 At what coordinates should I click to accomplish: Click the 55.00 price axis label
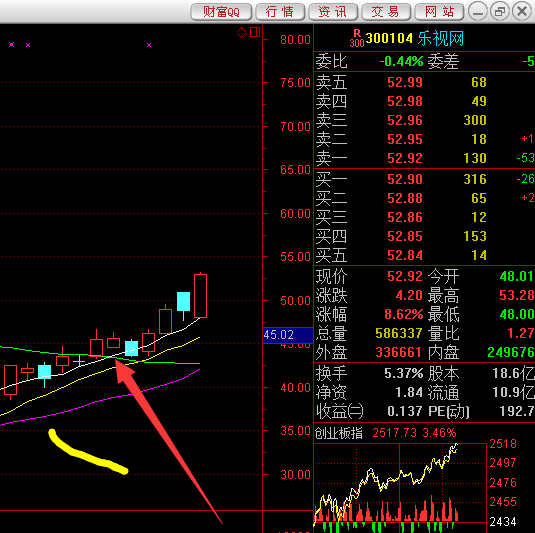click(x=295, y=257)
